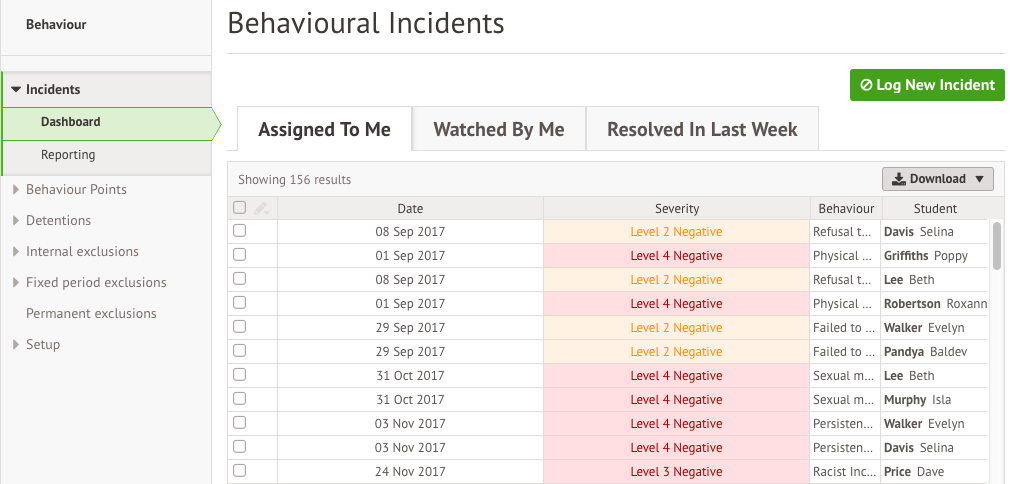Click the download tray icon

tap(898, 179)
